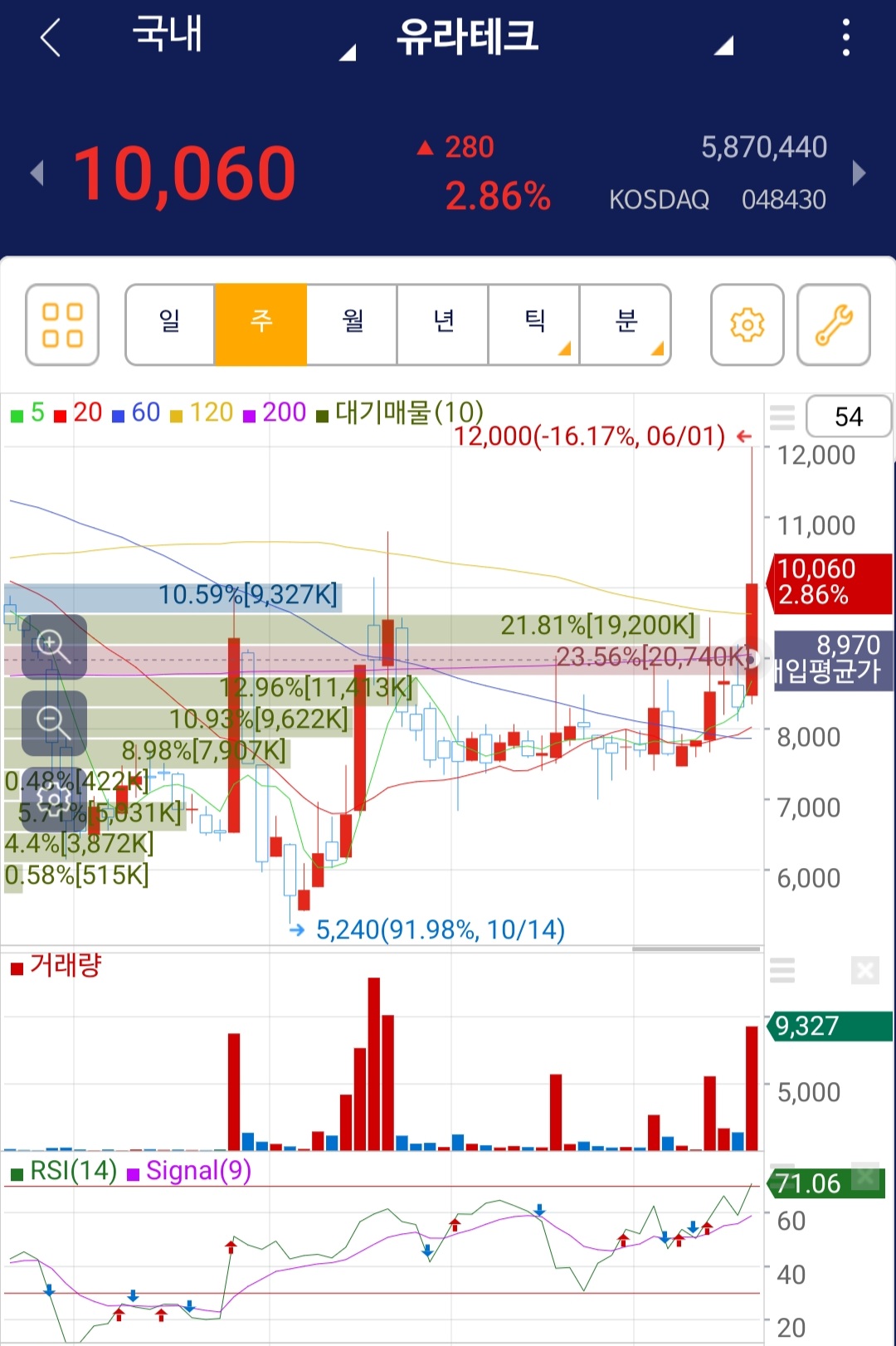The width and height of the screenshot is (896, 1346).
Task: Tap the 10,060 current price tag on axis
Action: (x=830, y=583)
